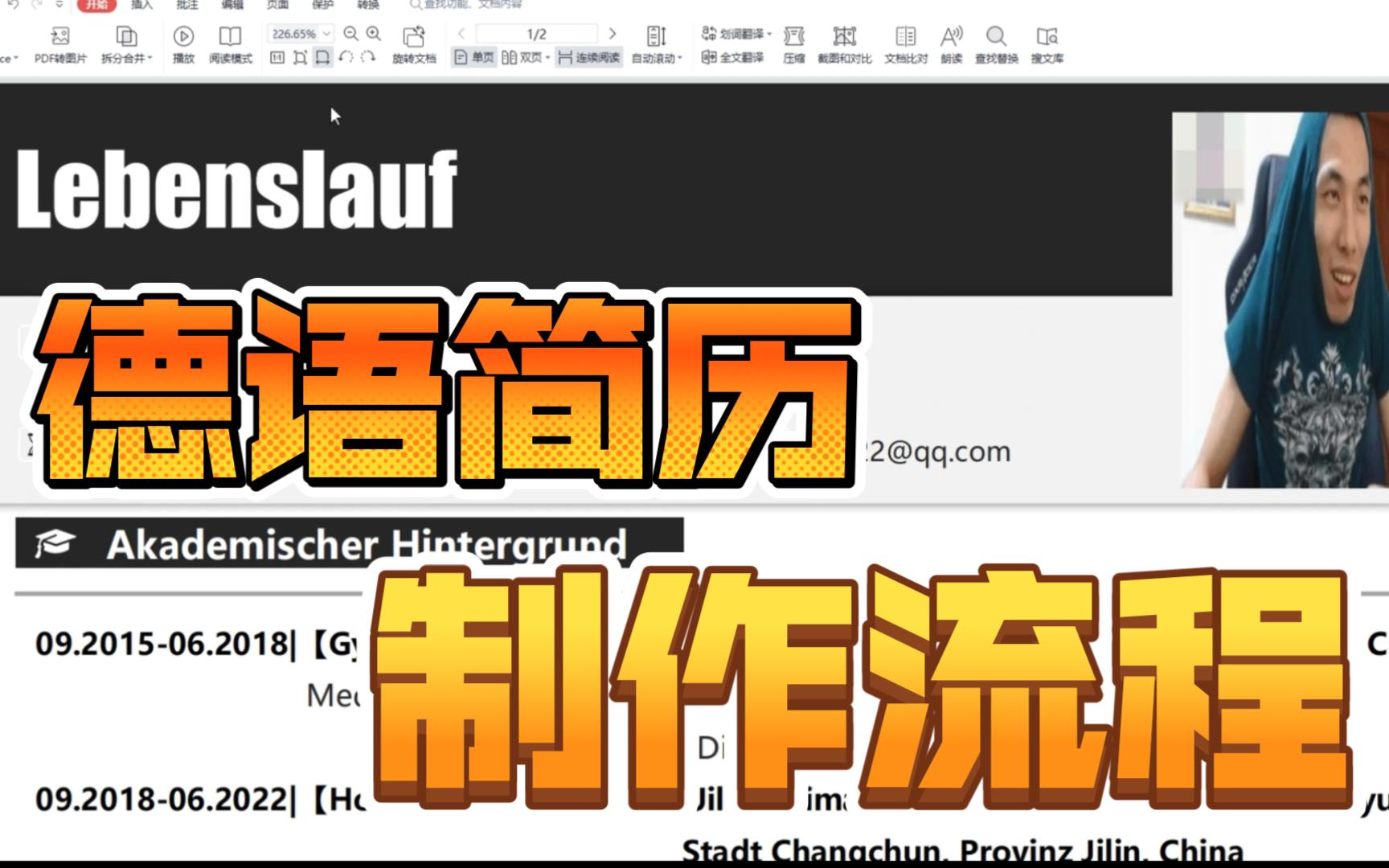Click the graduation cap icon in the document
The height and width of the screenshot is (868, 1389).
[55, 543]
